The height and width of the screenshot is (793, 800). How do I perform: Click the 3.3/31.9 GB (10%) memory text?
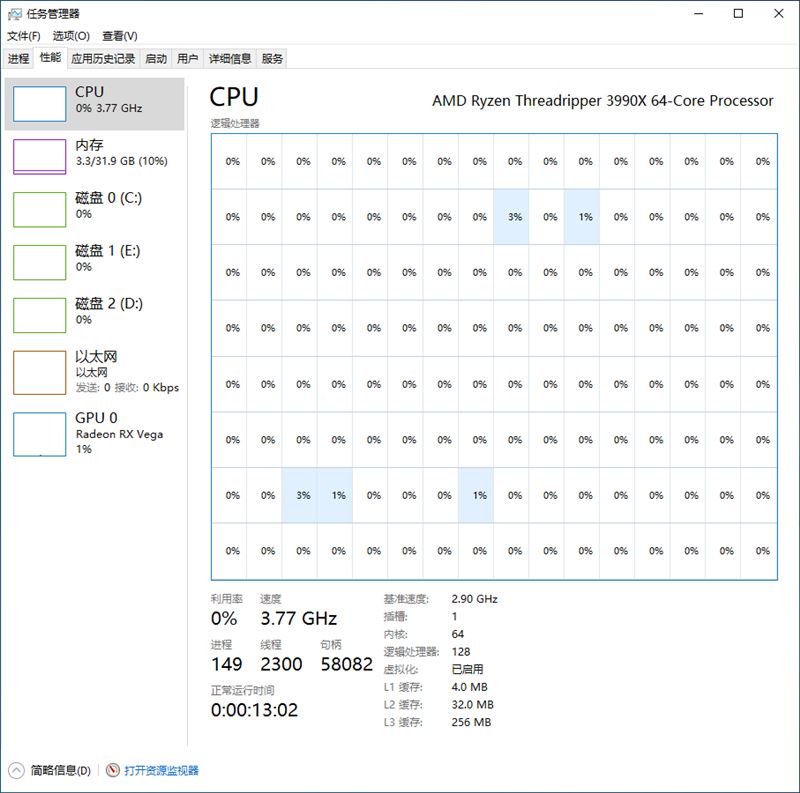[x=121, y=161]
